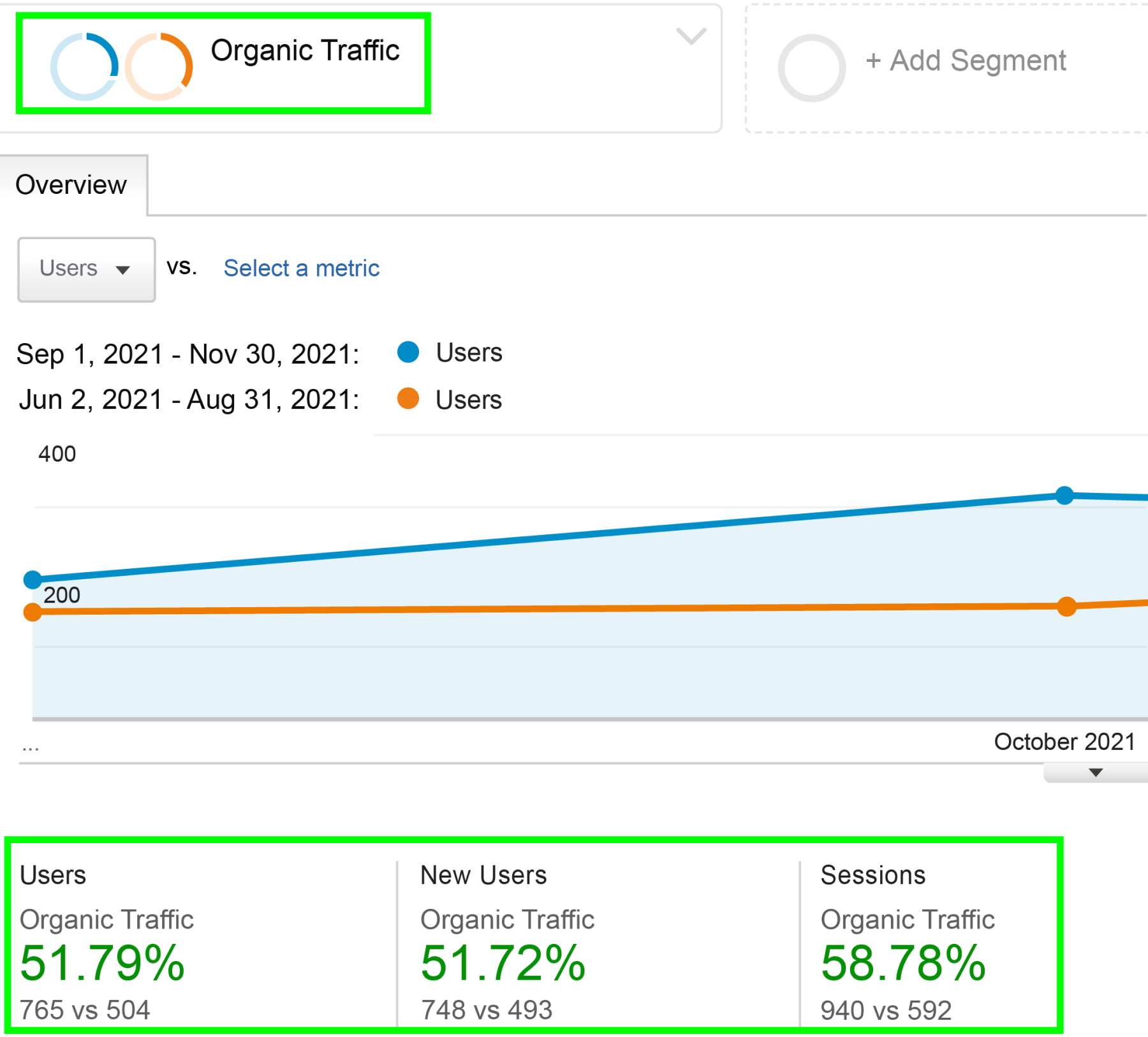This screenshot has width=1148, height=1037.
Task: Click Select a metric link
Action: (x=302, y=268)
